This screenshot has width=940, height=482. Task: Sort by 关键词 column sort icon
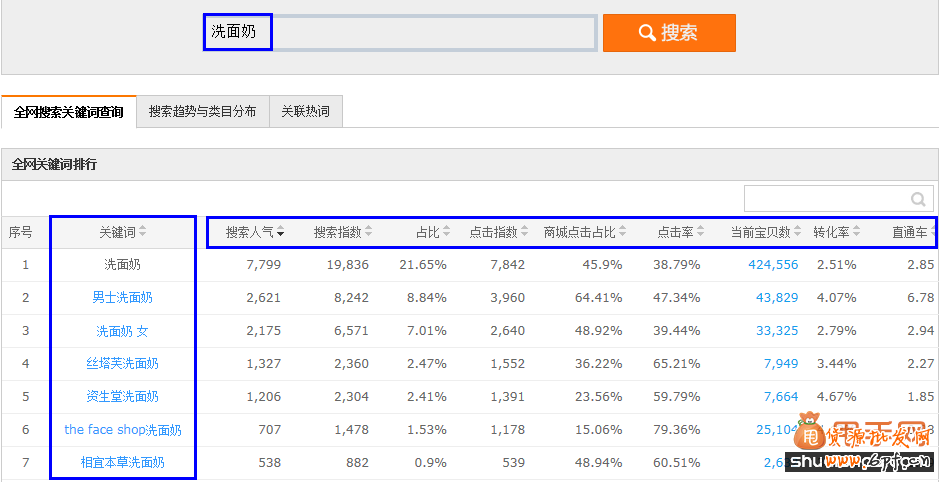click(143, 232)
